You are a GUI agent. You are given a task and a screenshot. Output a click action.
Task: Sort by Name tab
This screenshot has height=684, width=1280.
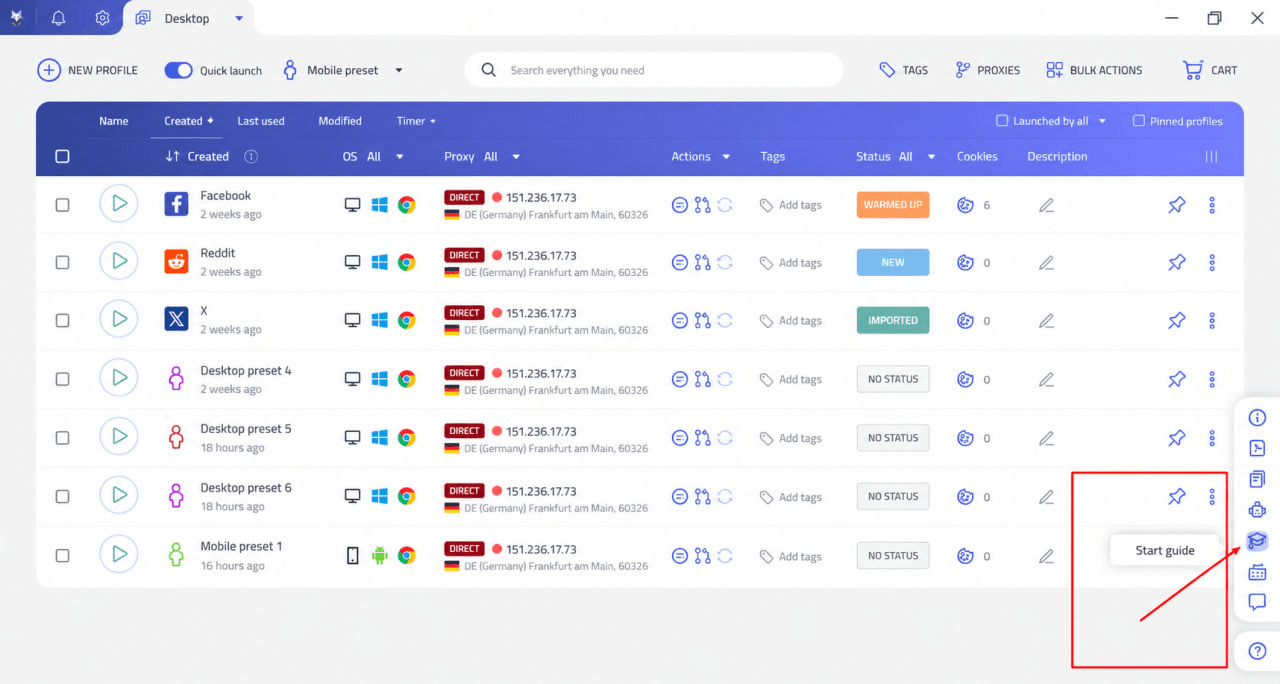(x=114, y=121)
